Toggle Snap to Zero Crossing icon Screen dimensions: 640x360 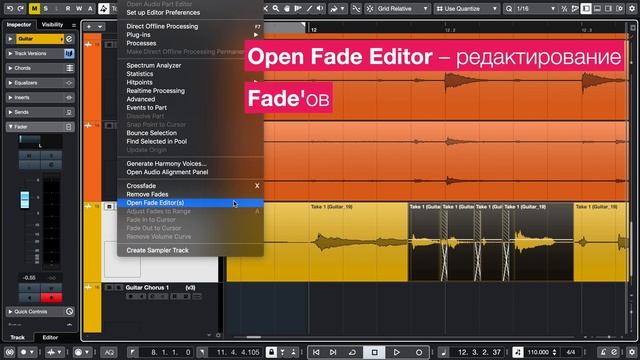pyautogui.click(x=356, y=8)
